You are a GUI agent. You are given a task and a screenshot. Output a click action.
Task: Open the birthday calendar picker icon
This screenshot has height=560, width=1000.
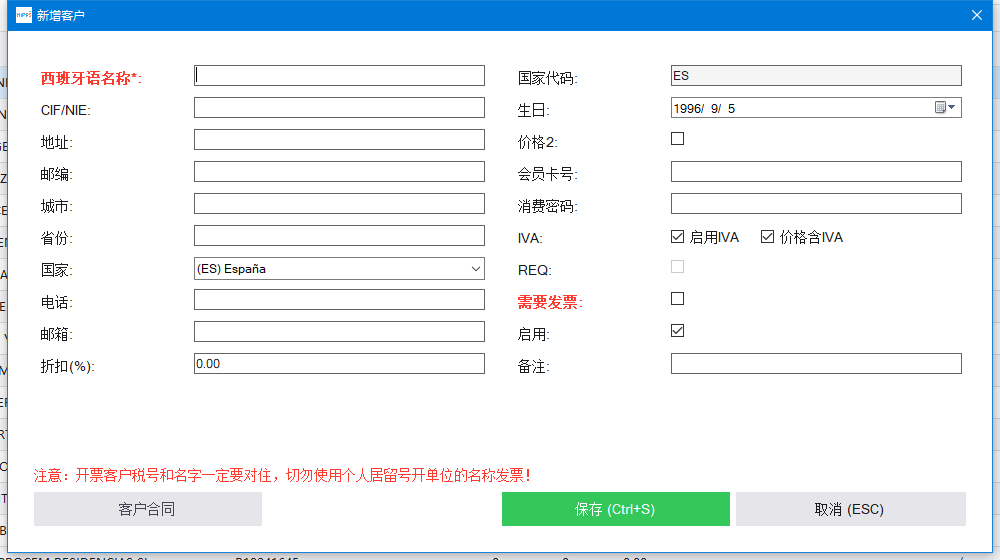pos(945,107)
